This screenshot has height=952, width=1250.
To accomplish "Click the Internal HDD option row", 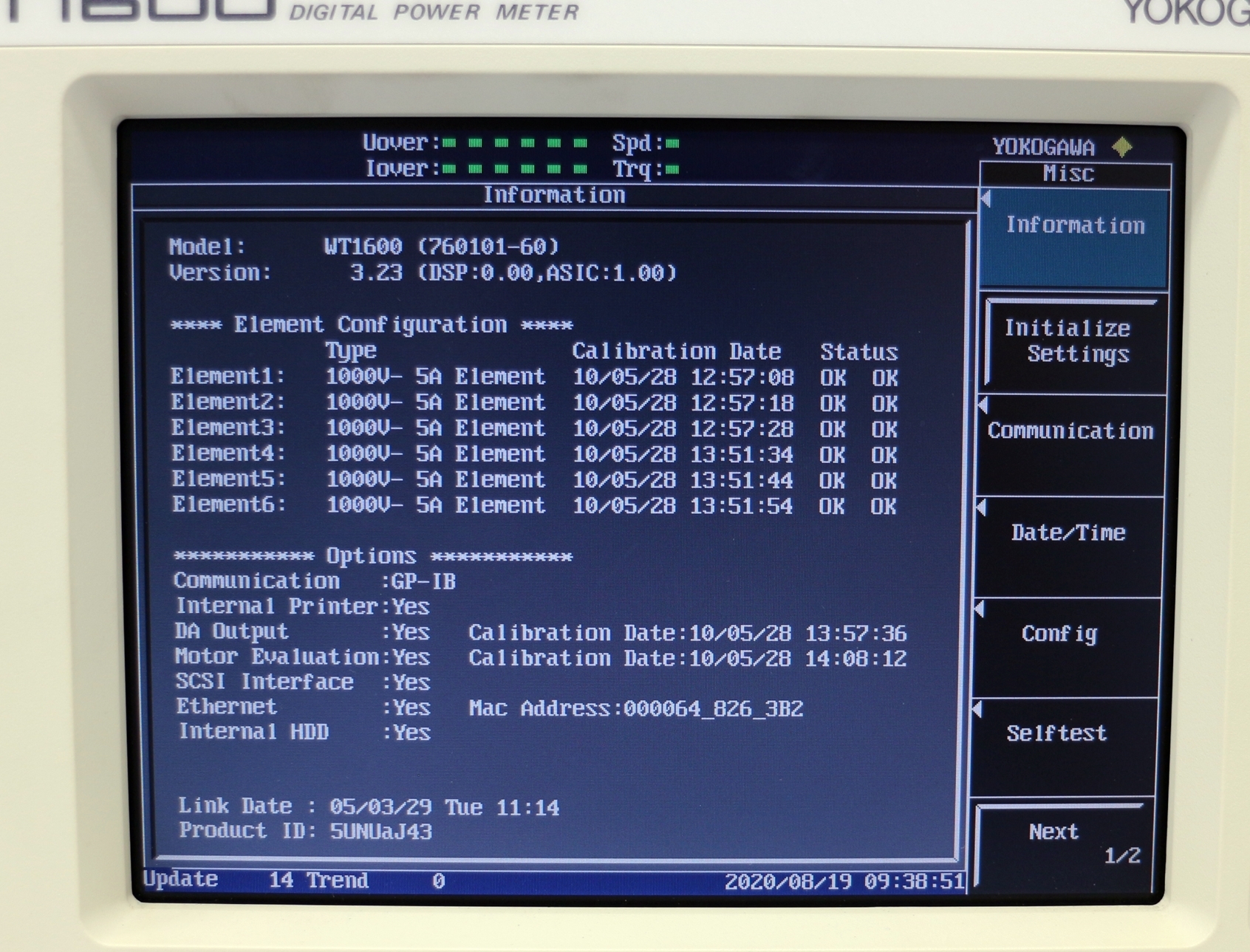I will (x=304, y=733).
